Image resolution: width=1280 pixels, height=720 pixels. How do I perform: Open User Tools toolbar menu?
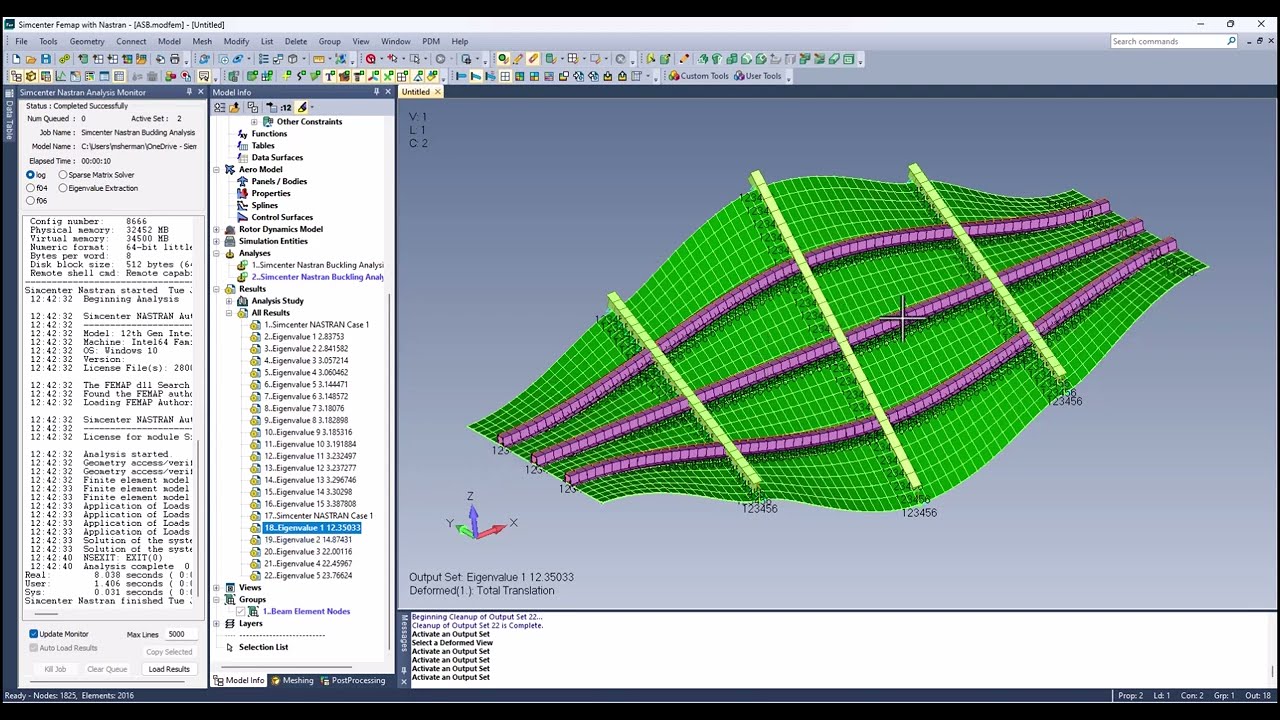[x=758, y=76]
